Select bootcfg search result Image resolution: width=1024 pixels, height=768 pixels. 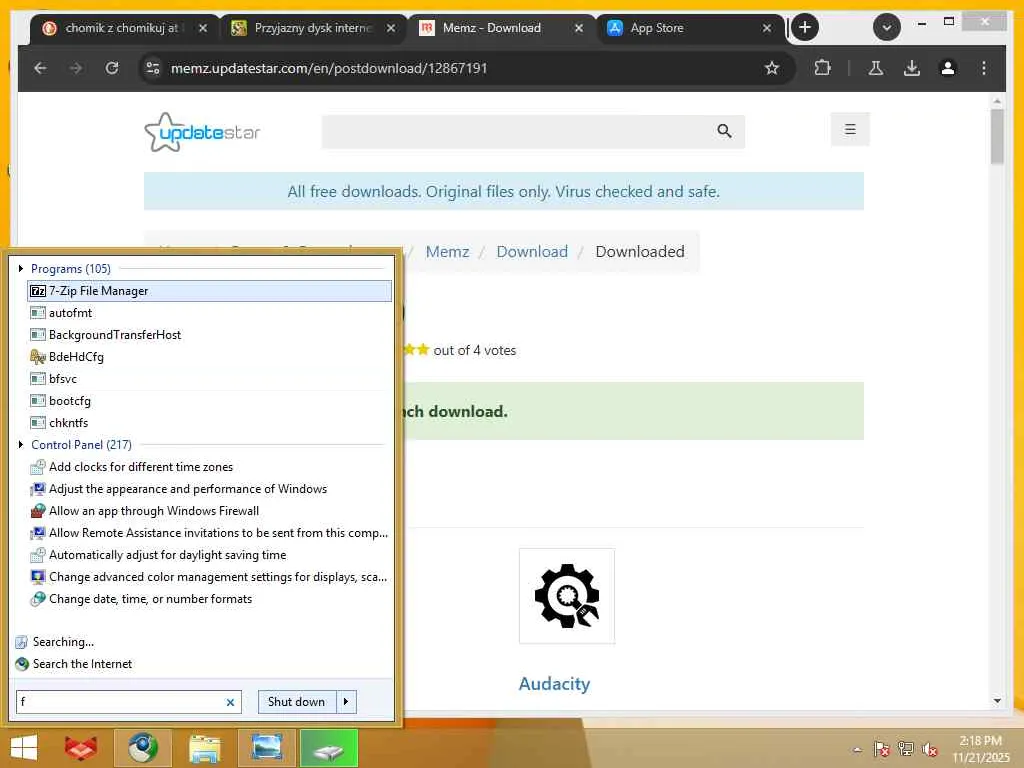click(x=210, y=400)
